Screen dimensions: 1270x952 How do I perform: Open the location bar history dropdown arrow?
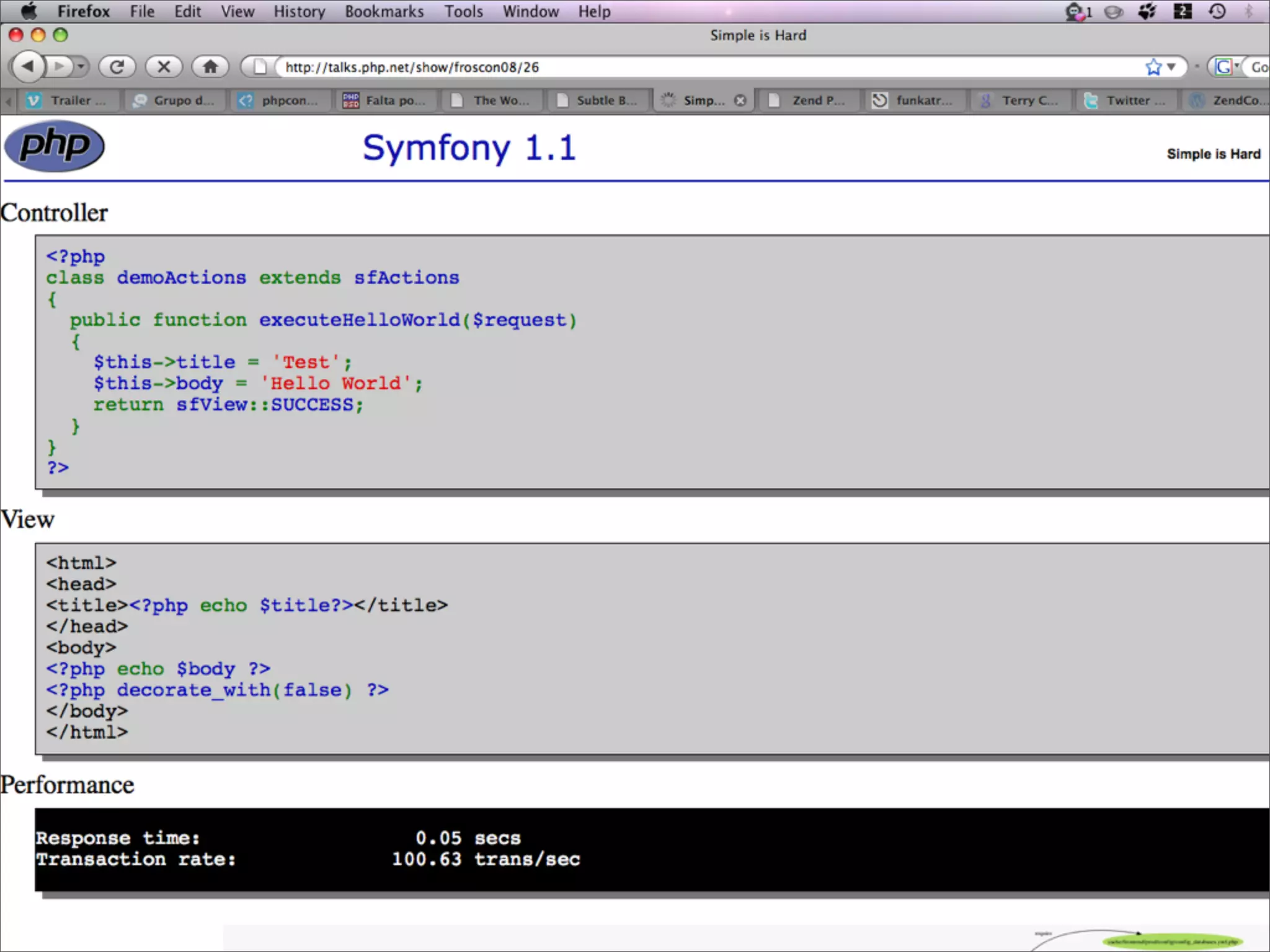pyautogui.click(x=1171, y=67)
